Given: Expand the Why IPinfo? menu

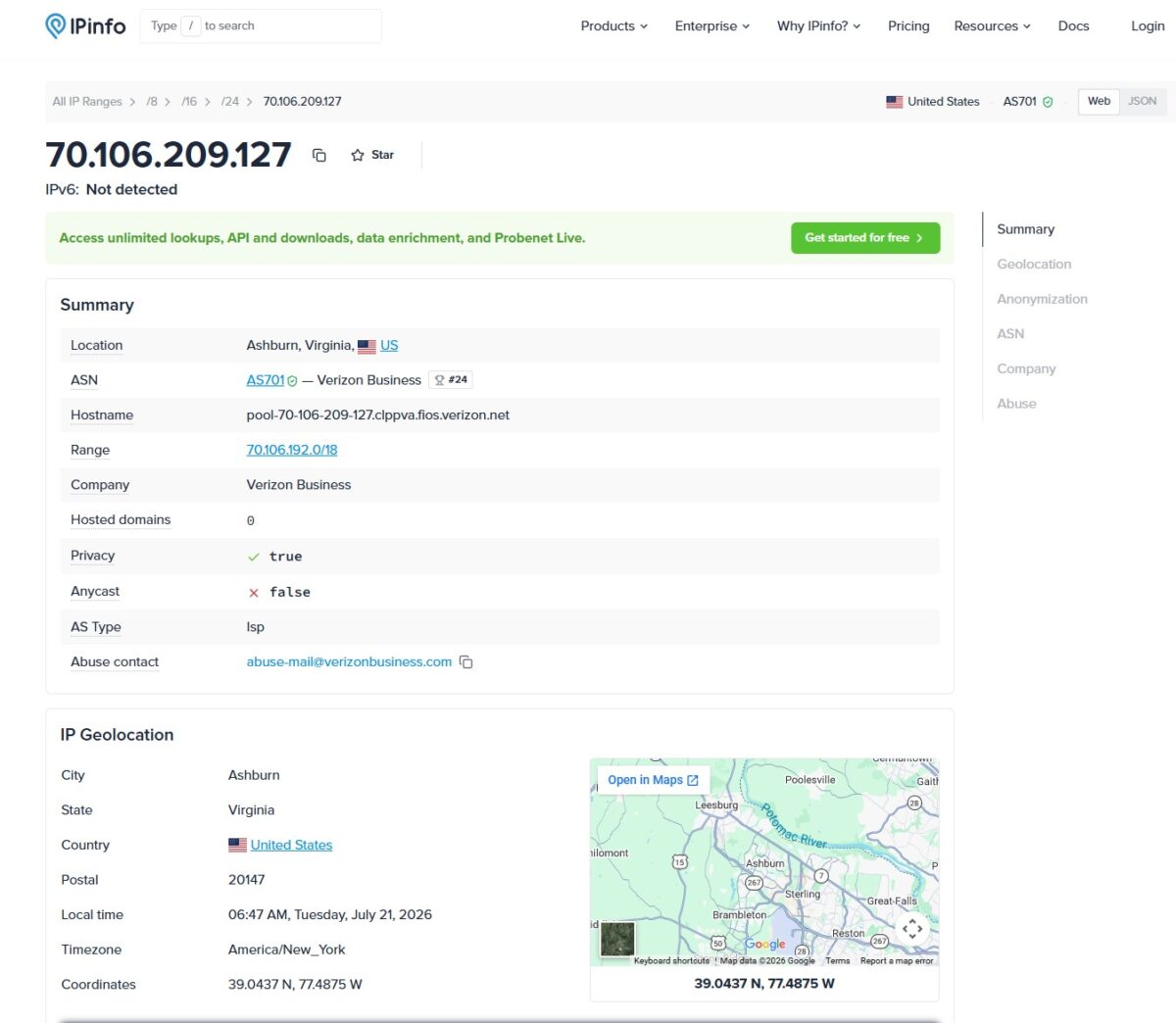Looking at the screenshot, I should click(x=819, y=26).
